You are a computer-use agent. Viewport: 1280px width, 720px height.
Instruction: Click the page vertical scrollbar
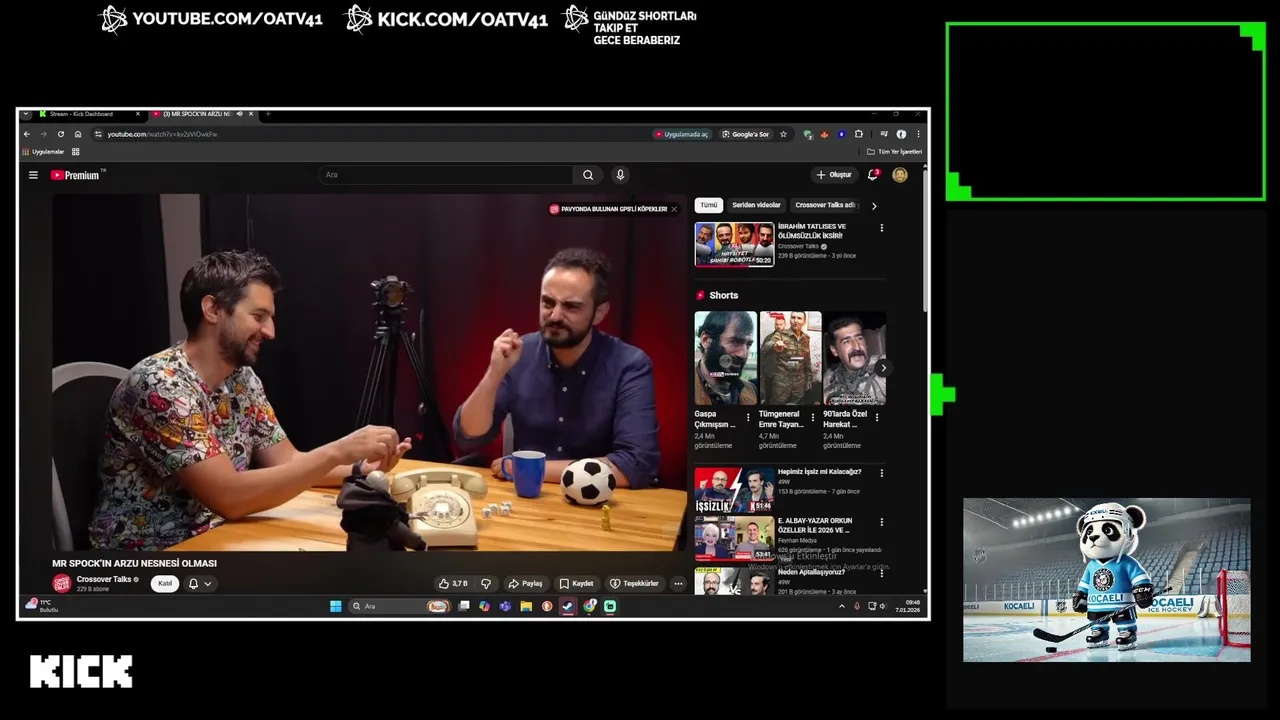[925, 240]
